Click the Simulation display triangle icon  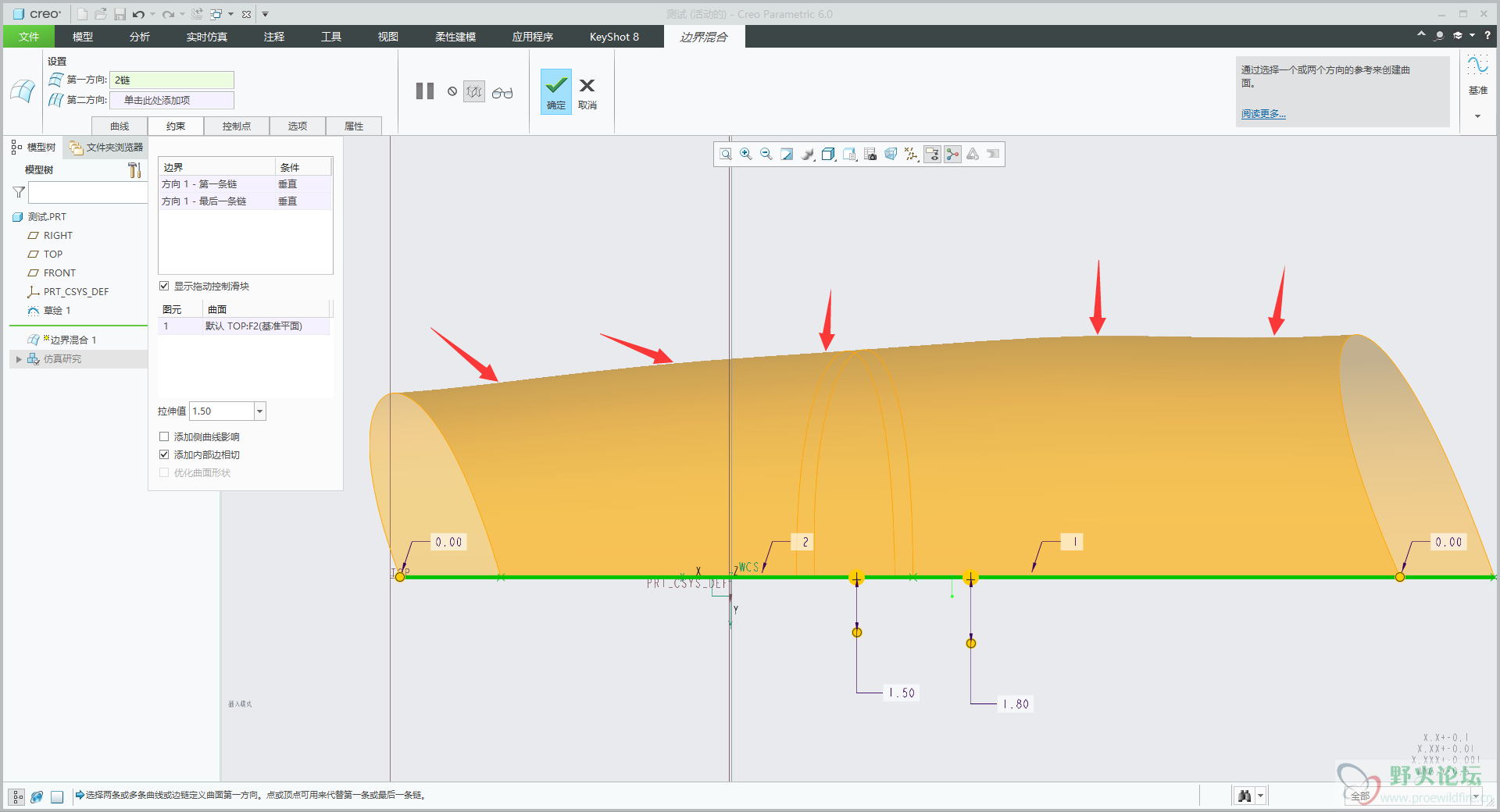[973, 155]
